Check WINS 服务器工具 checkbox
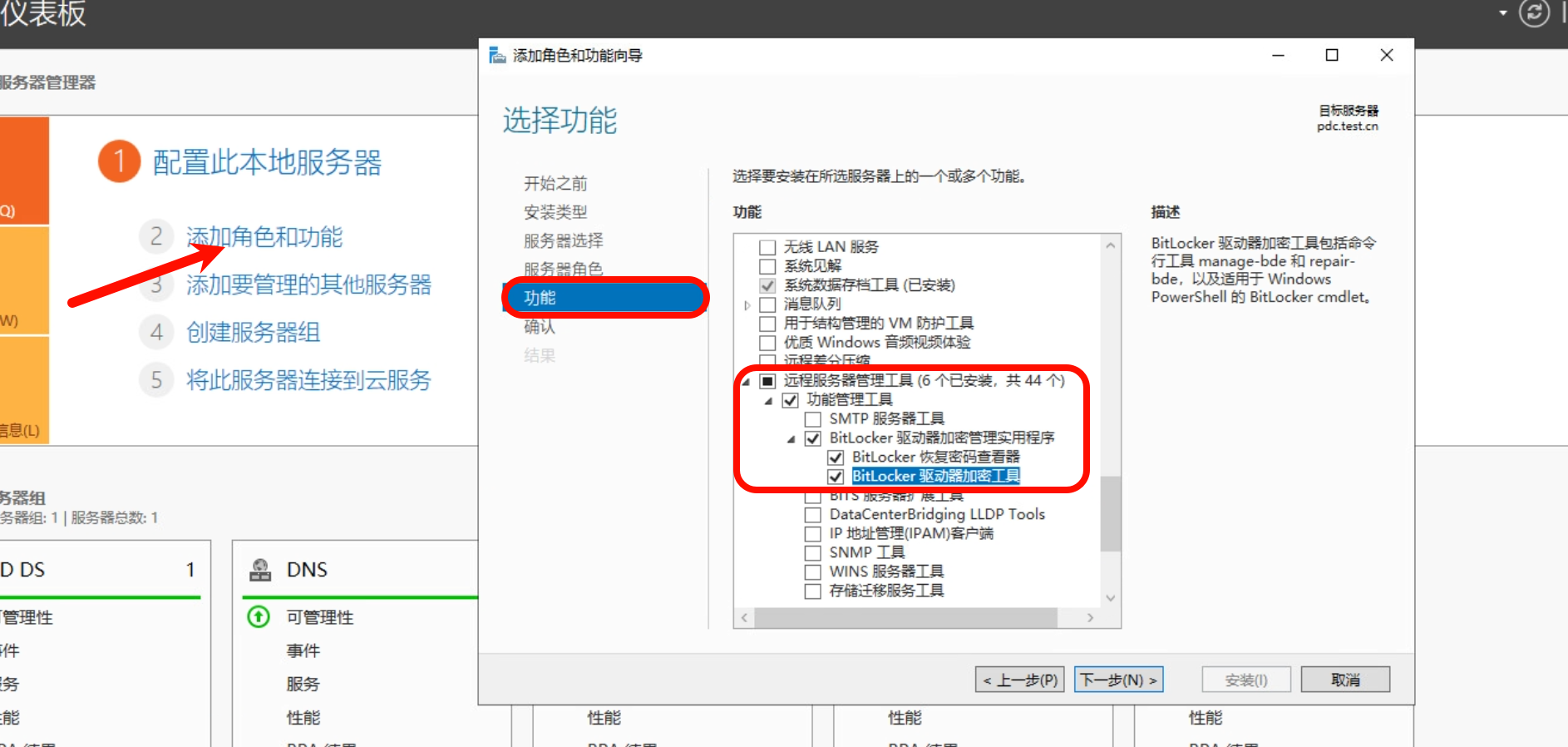The height and width of the screenshot is (747, 1568). 813,572
